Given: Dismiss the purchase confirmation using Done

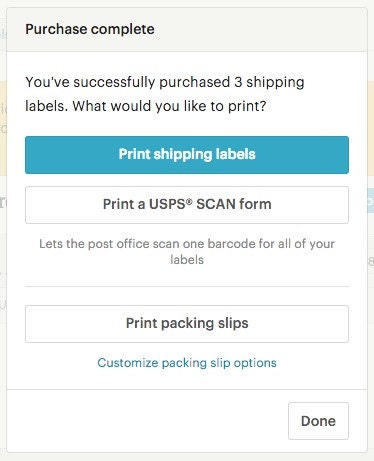Looking at the screenshot, I should 318,421.
